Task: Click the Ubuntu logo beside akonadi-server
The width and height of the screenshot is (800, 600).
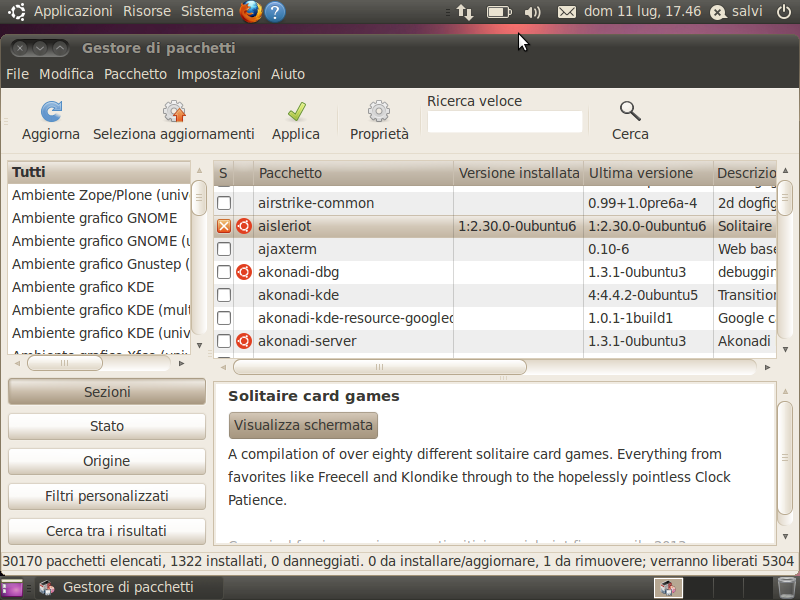Action: pyautogui.click(x=244, y=341)
